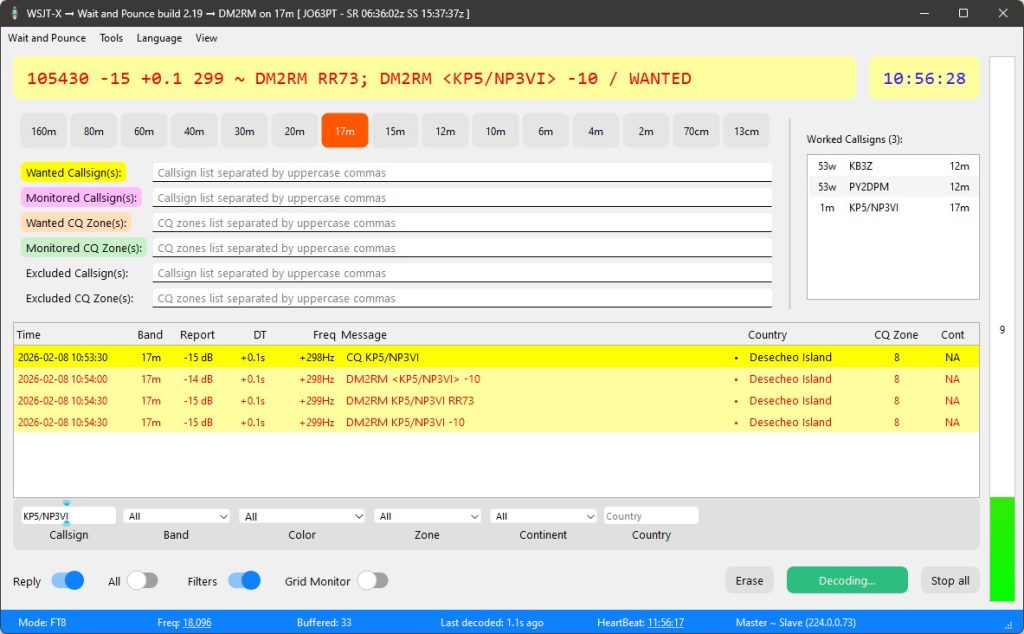Switch to the 15m band
This screenshot has height=634, width=1024.
pyautogui.click(x=395, y=131)
